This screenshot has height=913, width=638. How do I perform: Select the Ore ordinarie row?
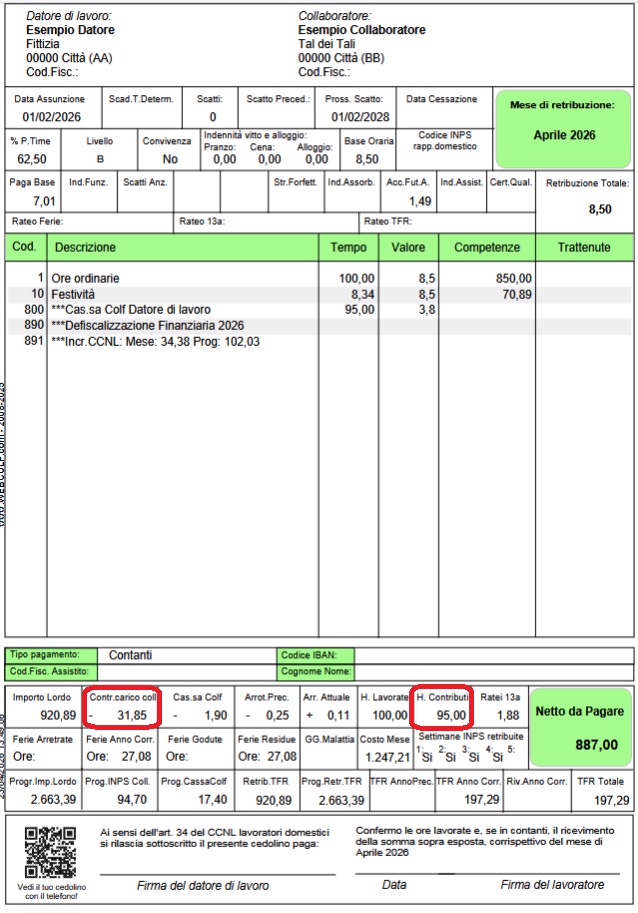94,277
